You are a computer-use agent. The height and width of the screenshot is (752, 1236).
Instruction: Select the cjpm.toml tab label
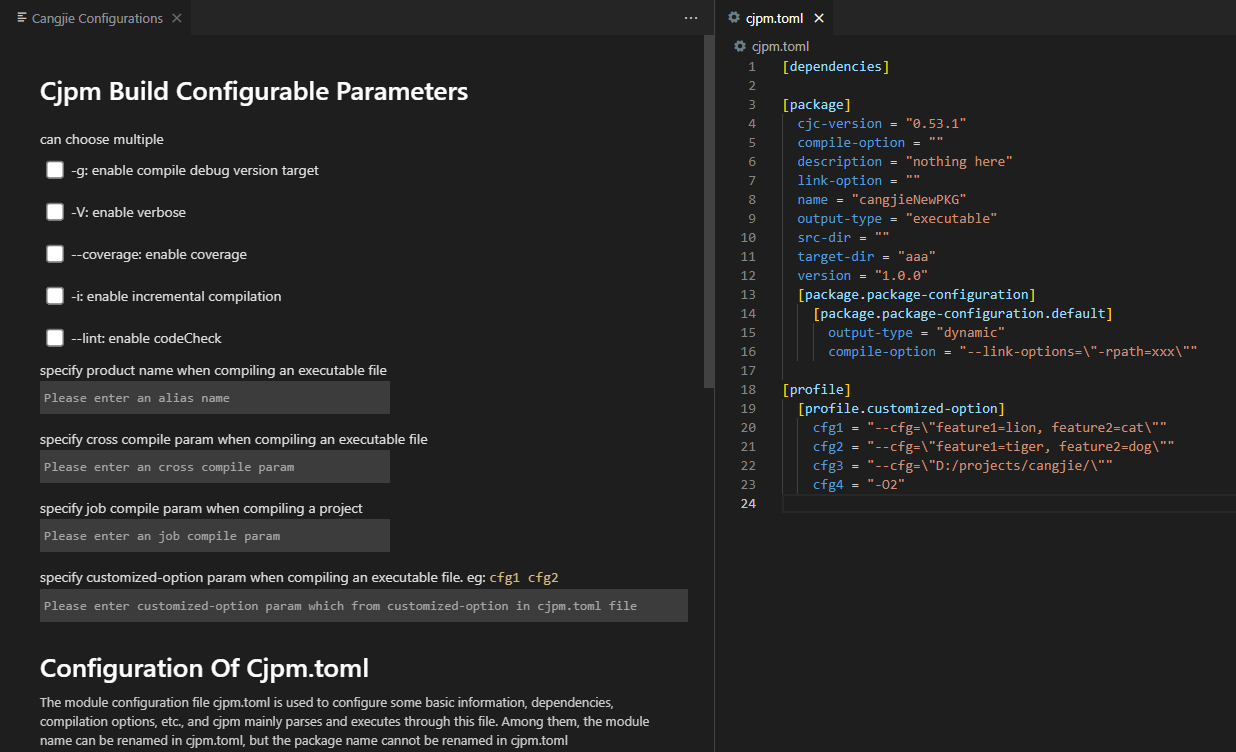pyautogui.click(x=774, y=18)
